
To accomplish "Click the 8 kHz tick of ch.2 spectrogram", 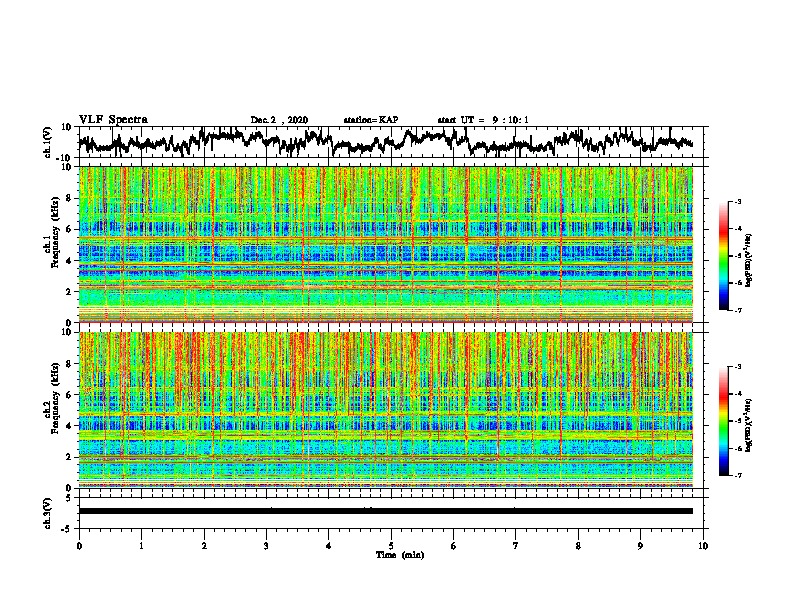I will coord(69,363).
